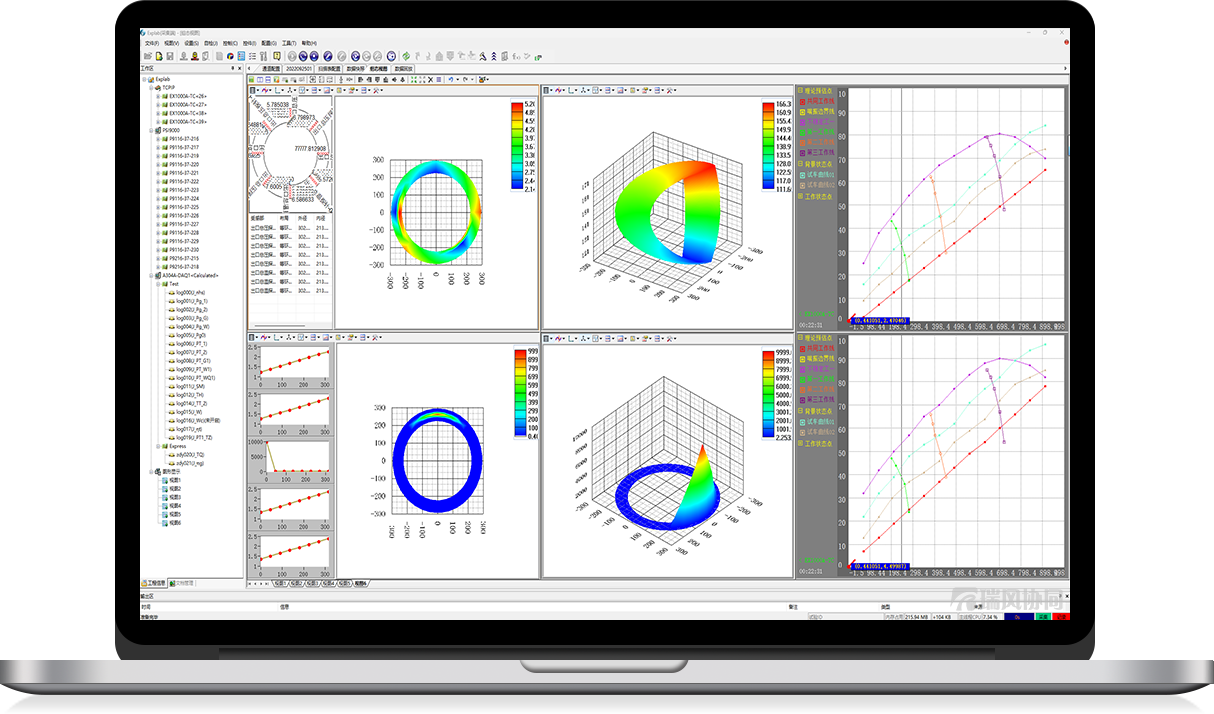Switch to the 2022062501 tab
Screen dimensions: 1214x714
coord(298,69)
